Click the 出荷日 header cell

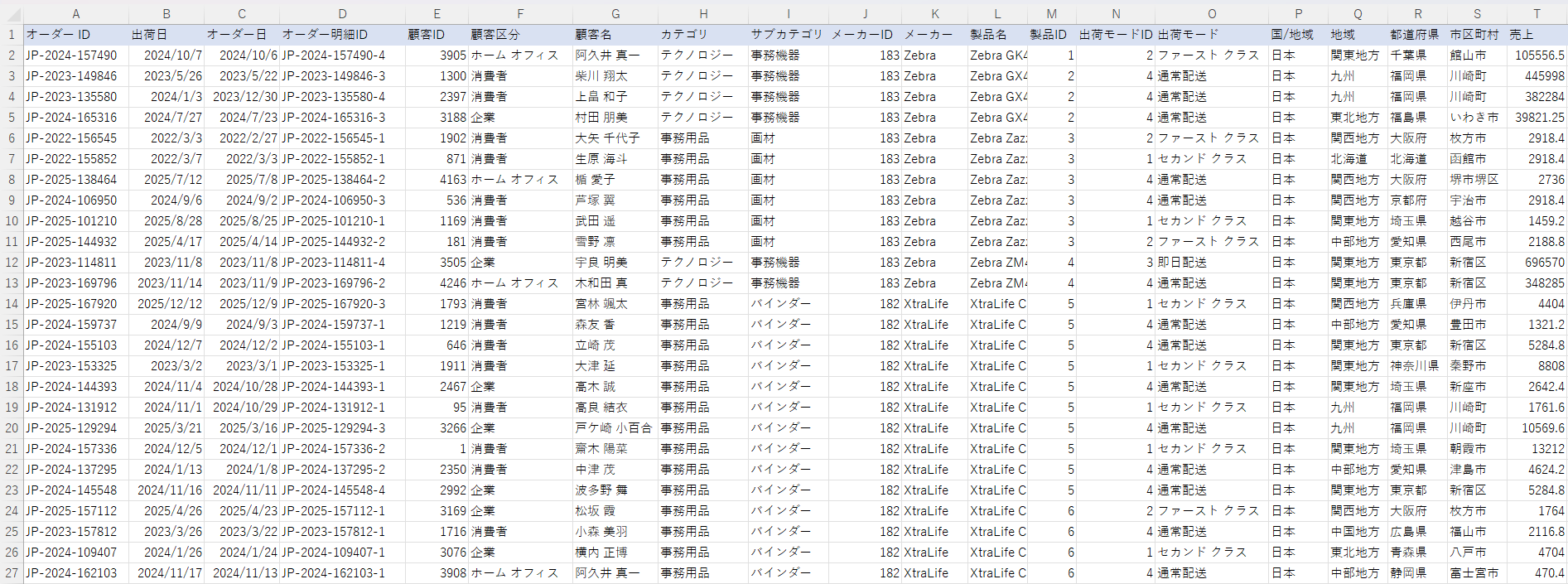[166, 34]
